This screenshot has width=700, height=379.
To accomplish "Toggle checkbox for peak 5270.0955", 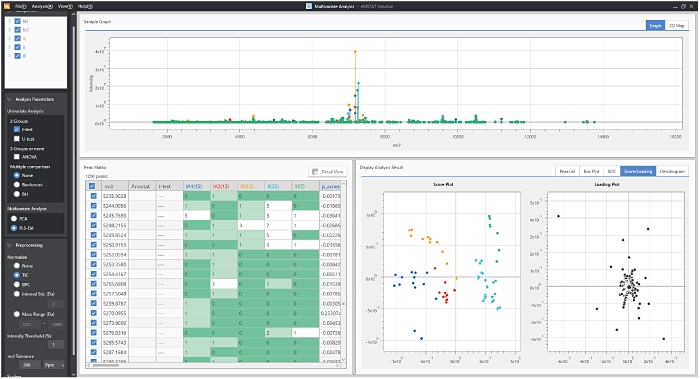I will pos(93,313).
